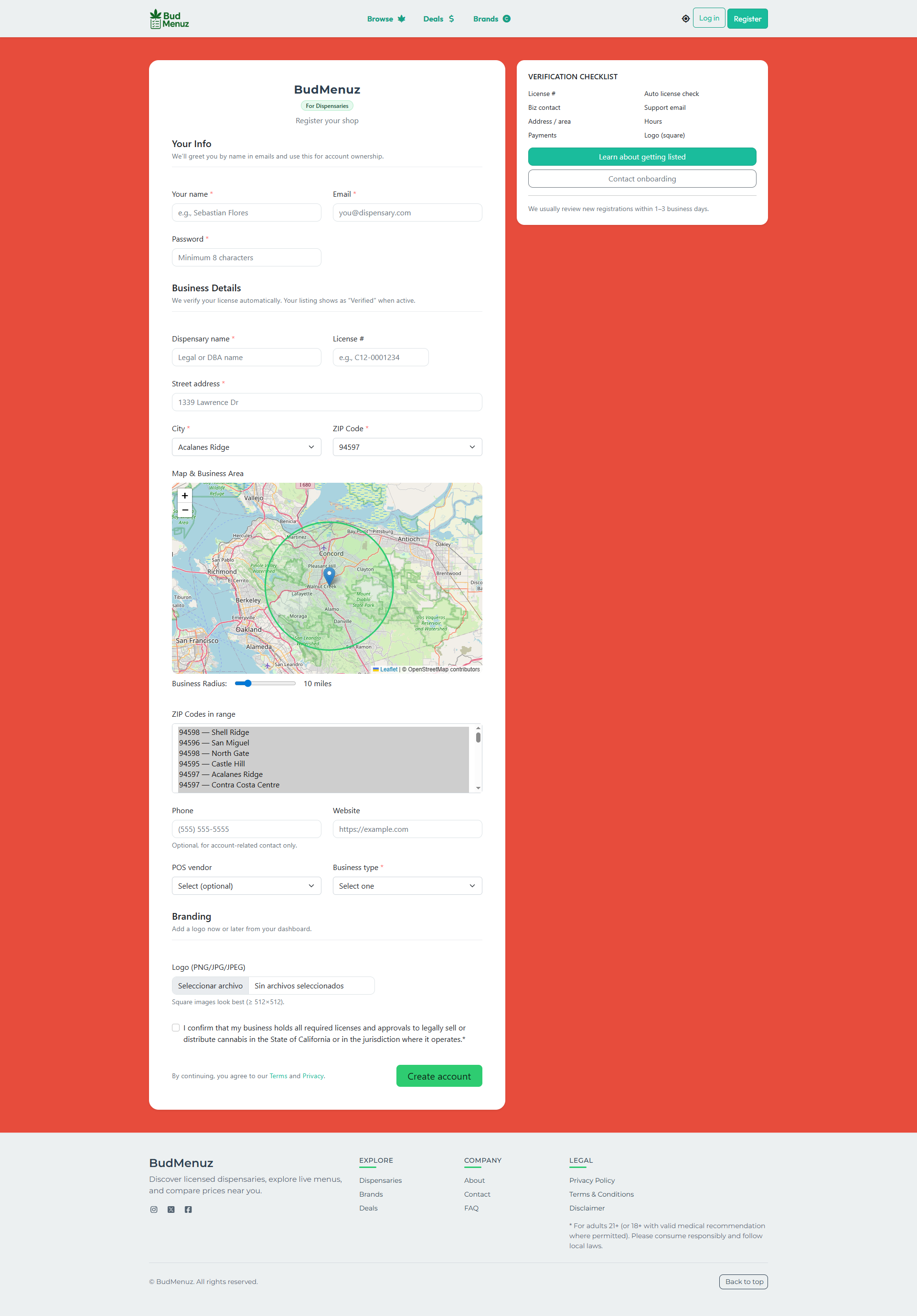Toggle the theme mode icon in header
Image resolution: width=917 pixels, height=1316 pixels.
685,19
